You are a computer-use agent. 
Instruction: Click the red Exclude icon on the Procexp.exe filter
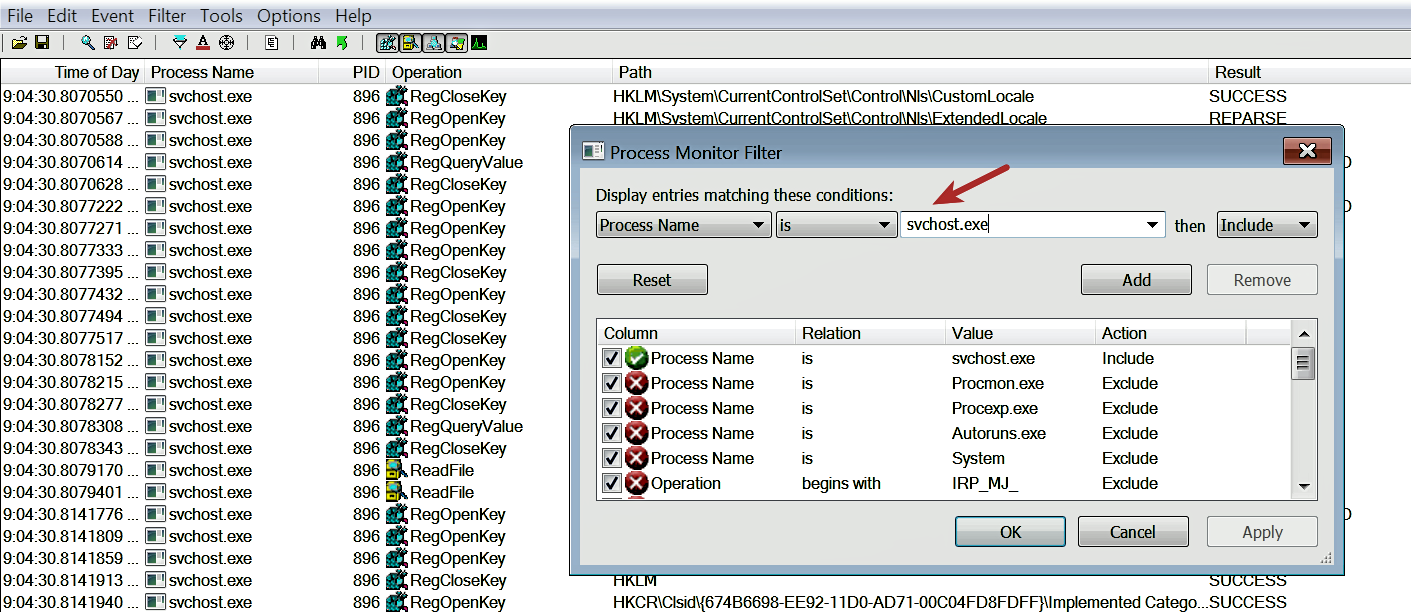point(636,408)
